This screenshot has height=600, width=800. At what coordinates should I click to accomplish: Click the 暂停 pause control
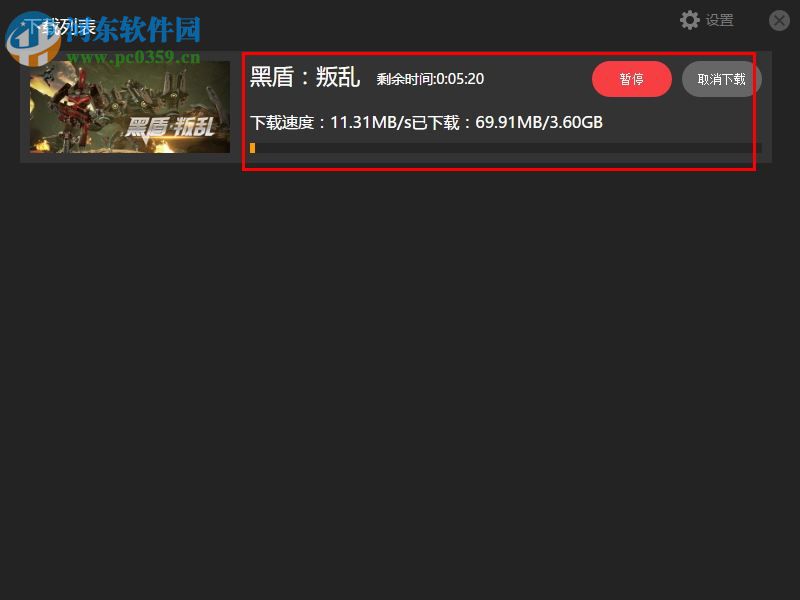click(632, 78)
